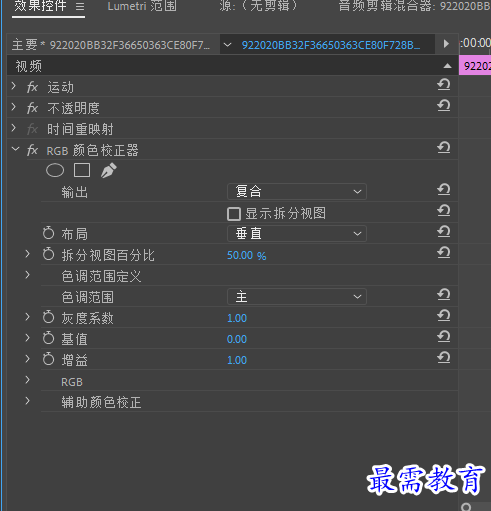The image size is (491, 511).
Task: Expand the 不透明度 effect
Action: (x=14, y=107)
